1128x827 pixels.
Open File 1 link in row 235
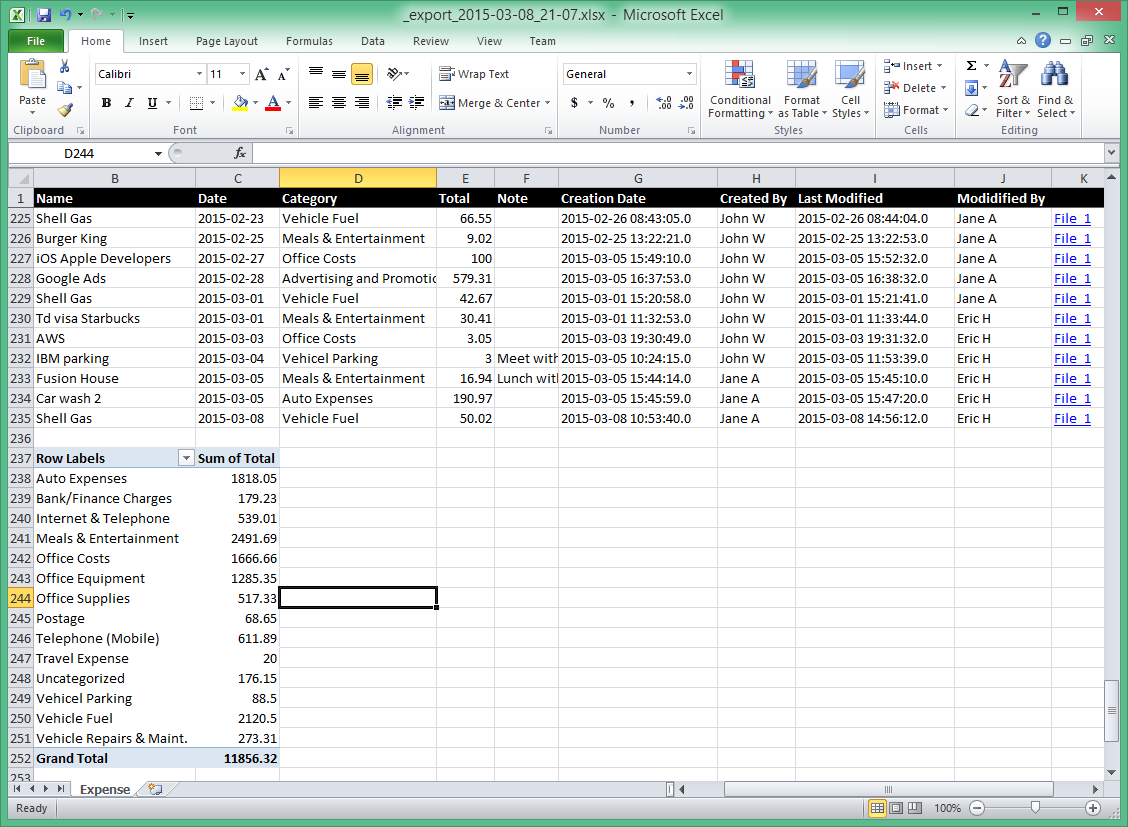coord(1073,419)
